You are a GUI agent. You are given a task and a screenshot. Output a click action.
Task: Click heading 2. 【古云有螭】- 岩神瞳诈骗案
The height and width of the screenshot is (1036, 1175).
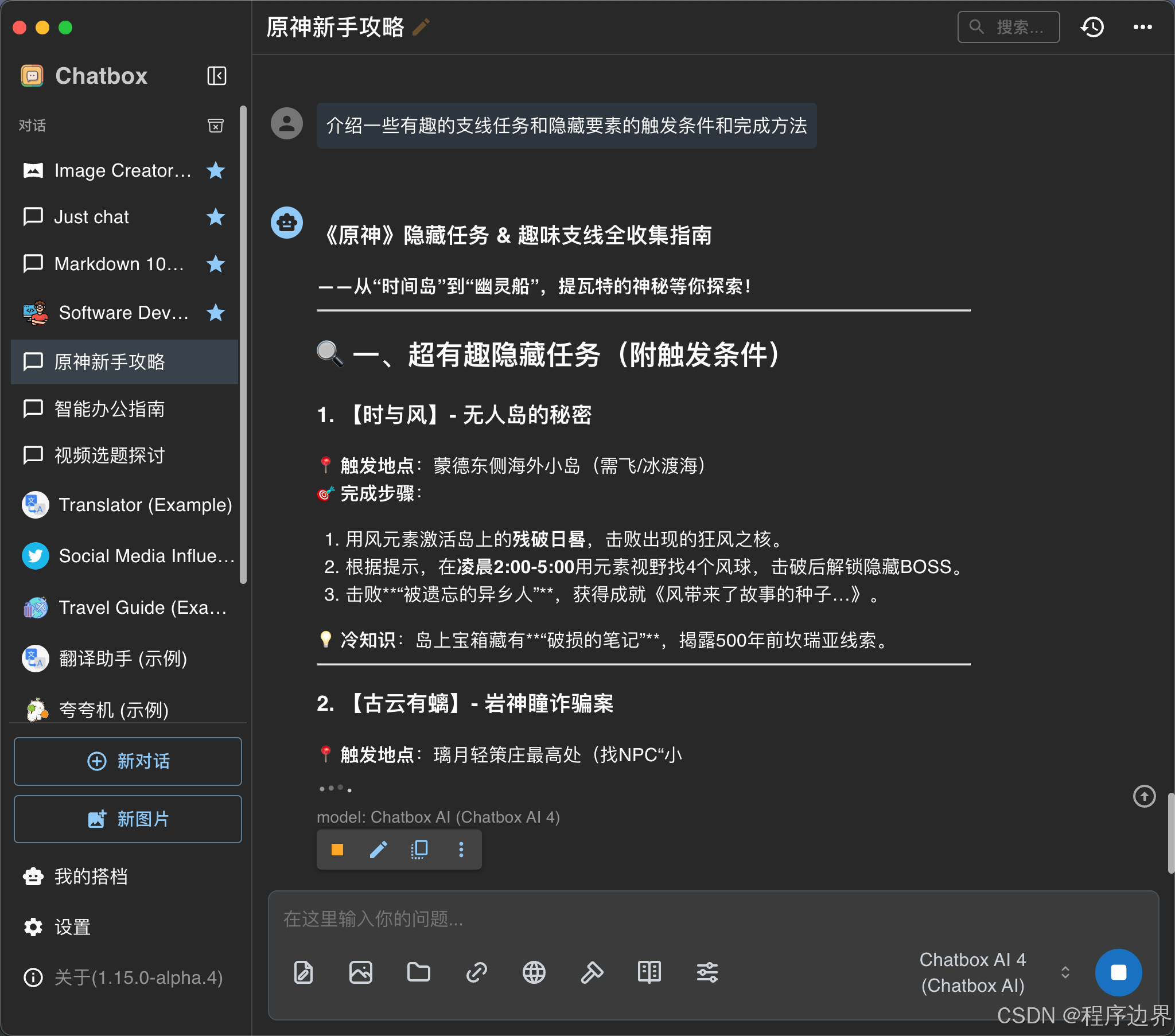pos(465,703)
